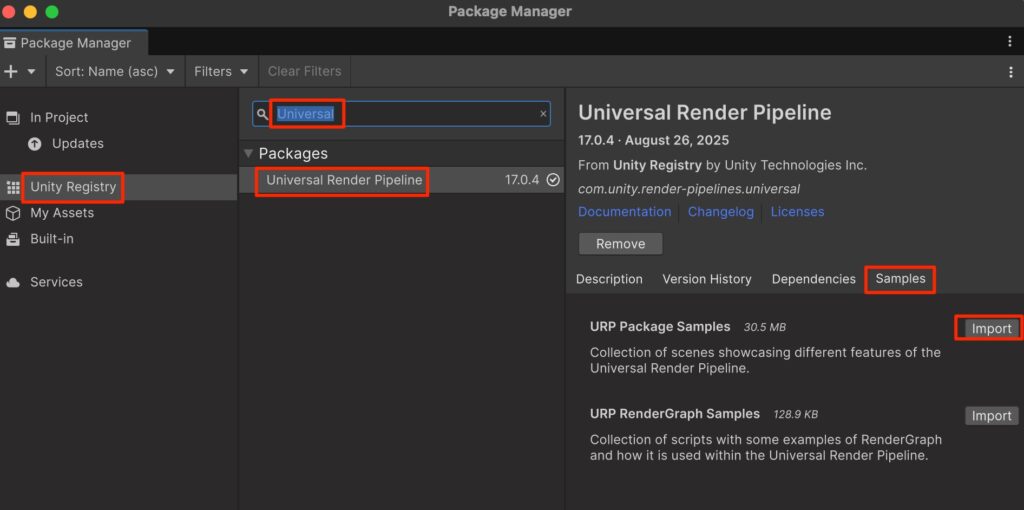Click the 17.0.4 · August 26, 2025 text
Viewport: 1024px width, 510px height.
pos(653,140)
